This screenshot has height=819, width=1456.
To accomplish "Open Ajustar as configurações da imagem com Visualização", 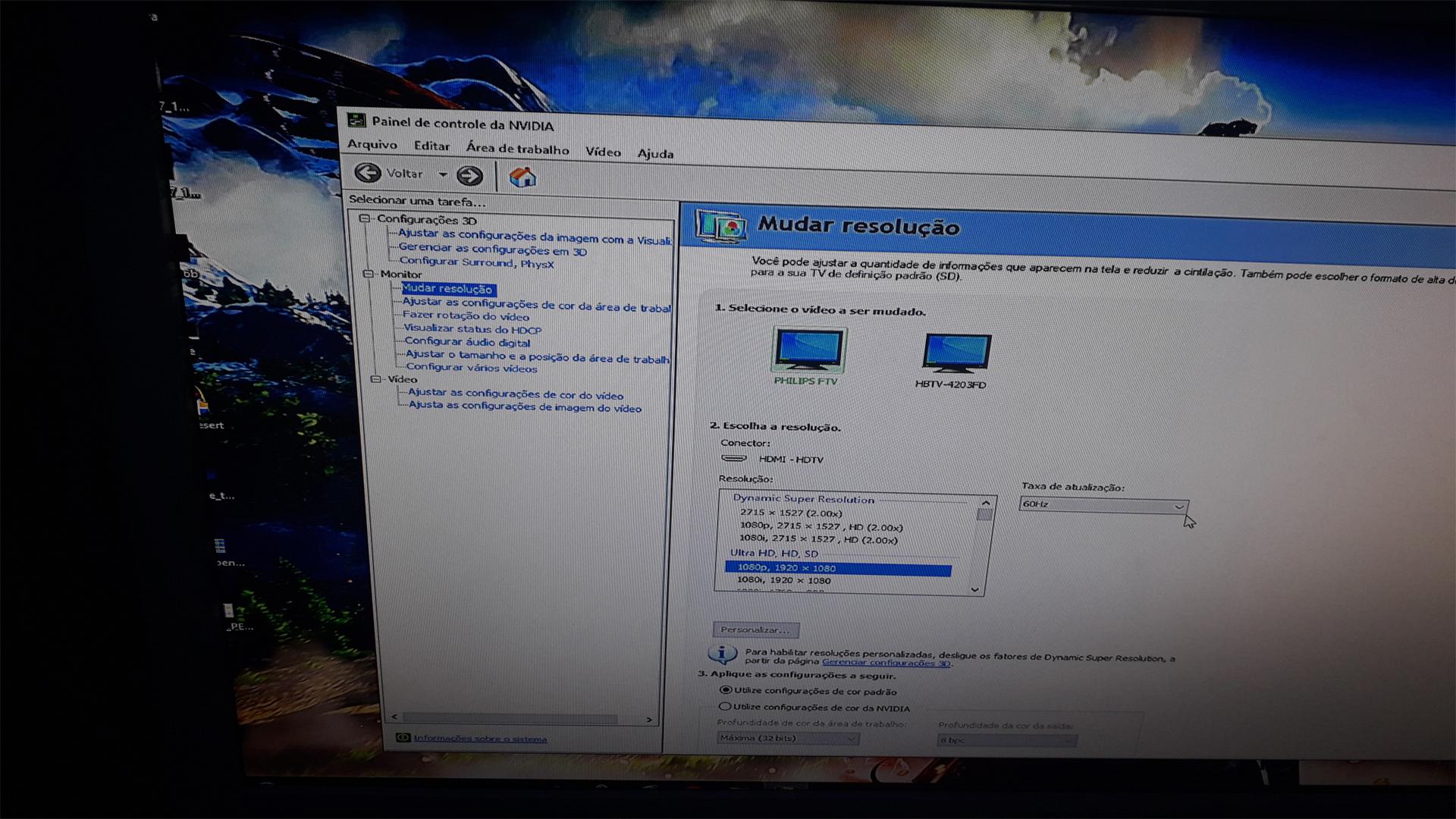I will click(x=535, y=237).
